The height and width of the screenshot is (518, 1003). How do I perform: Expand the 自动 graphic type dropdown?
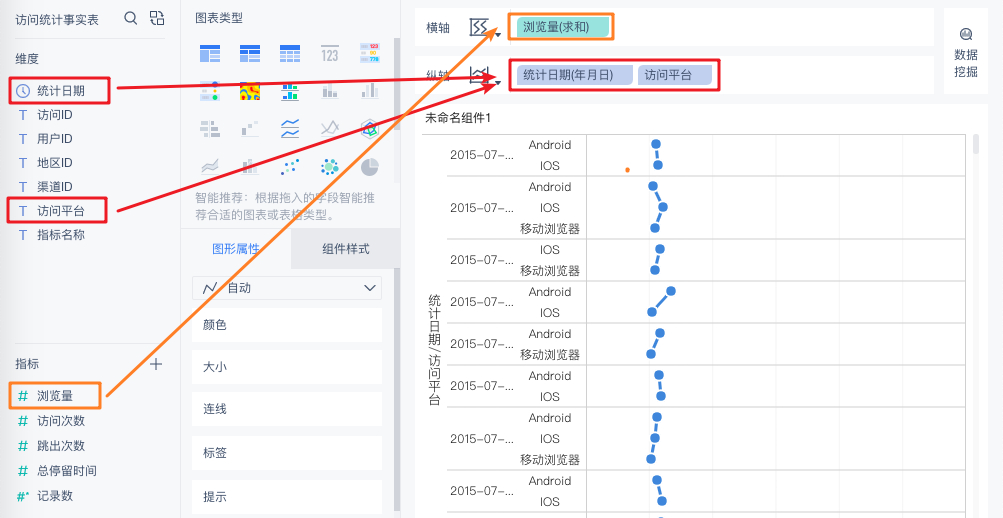pos(287,288)
